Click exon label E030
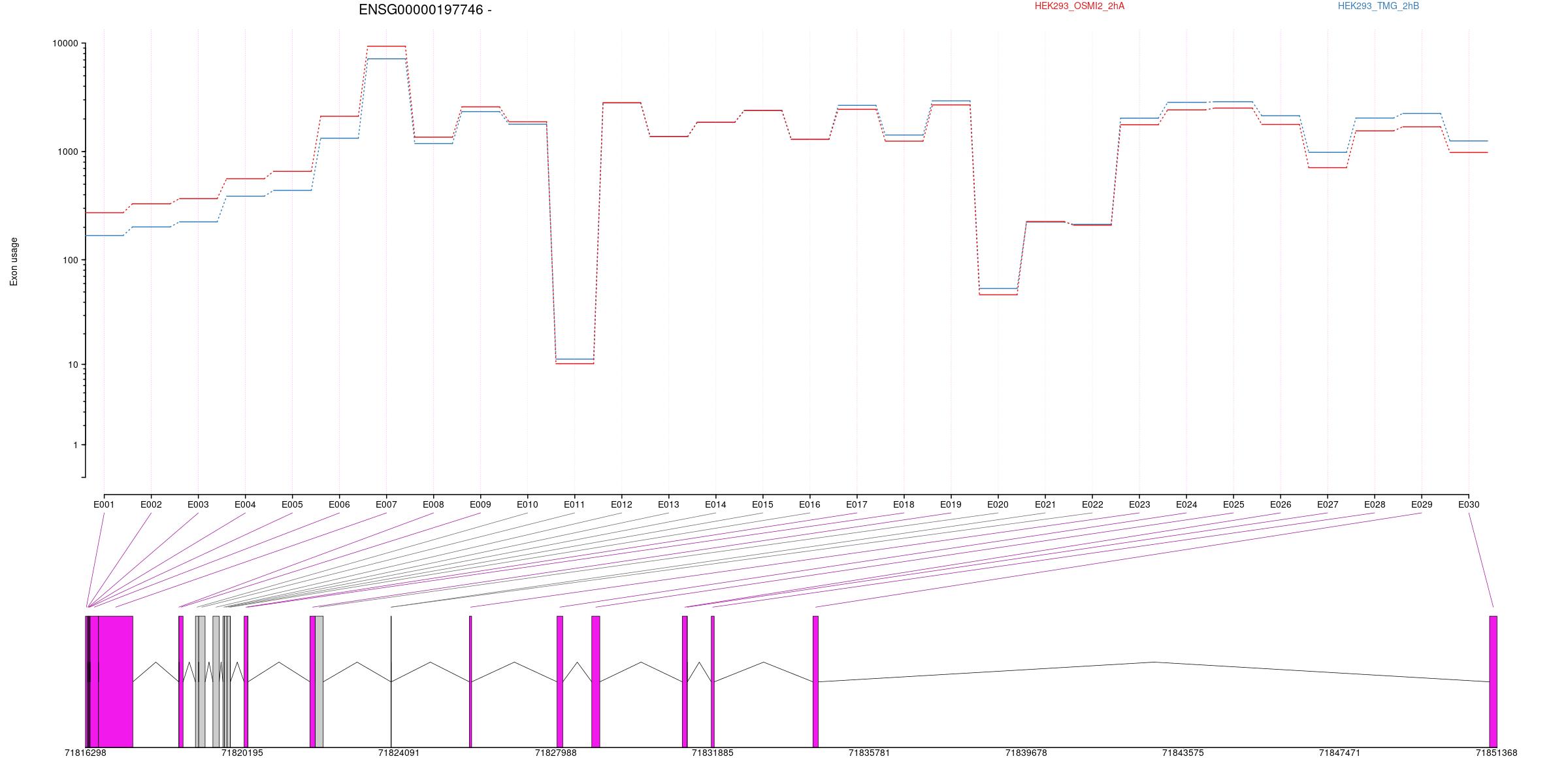Screen dimensions: 1568x784 tap(1469, 504)
